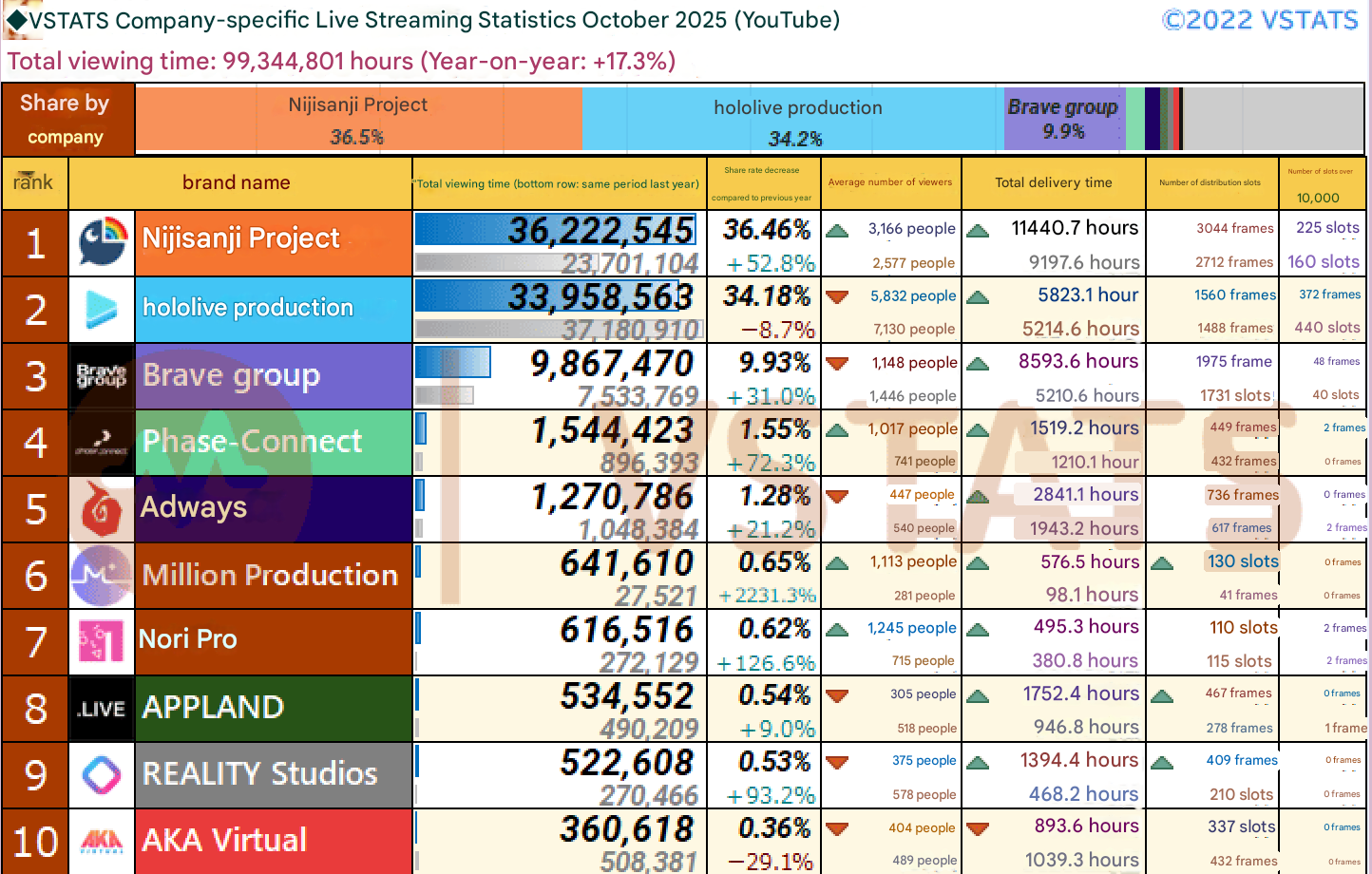Viewport: 1372px width, 874px height.
Task: Click the 'Total delivery time' column header
Action: click(1054, 182)
